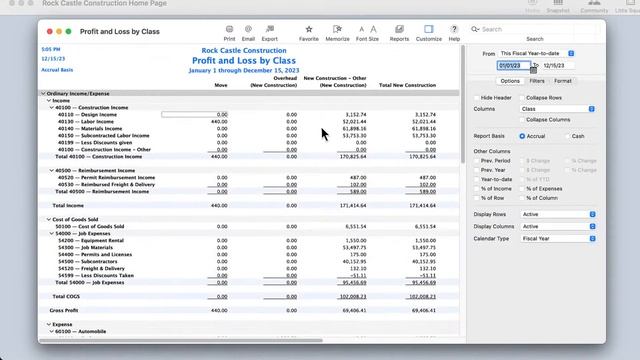Open Display Columns dropdown
Image resolution: width=640 pixels, height=360 pixels.
(x=558, y=227)
